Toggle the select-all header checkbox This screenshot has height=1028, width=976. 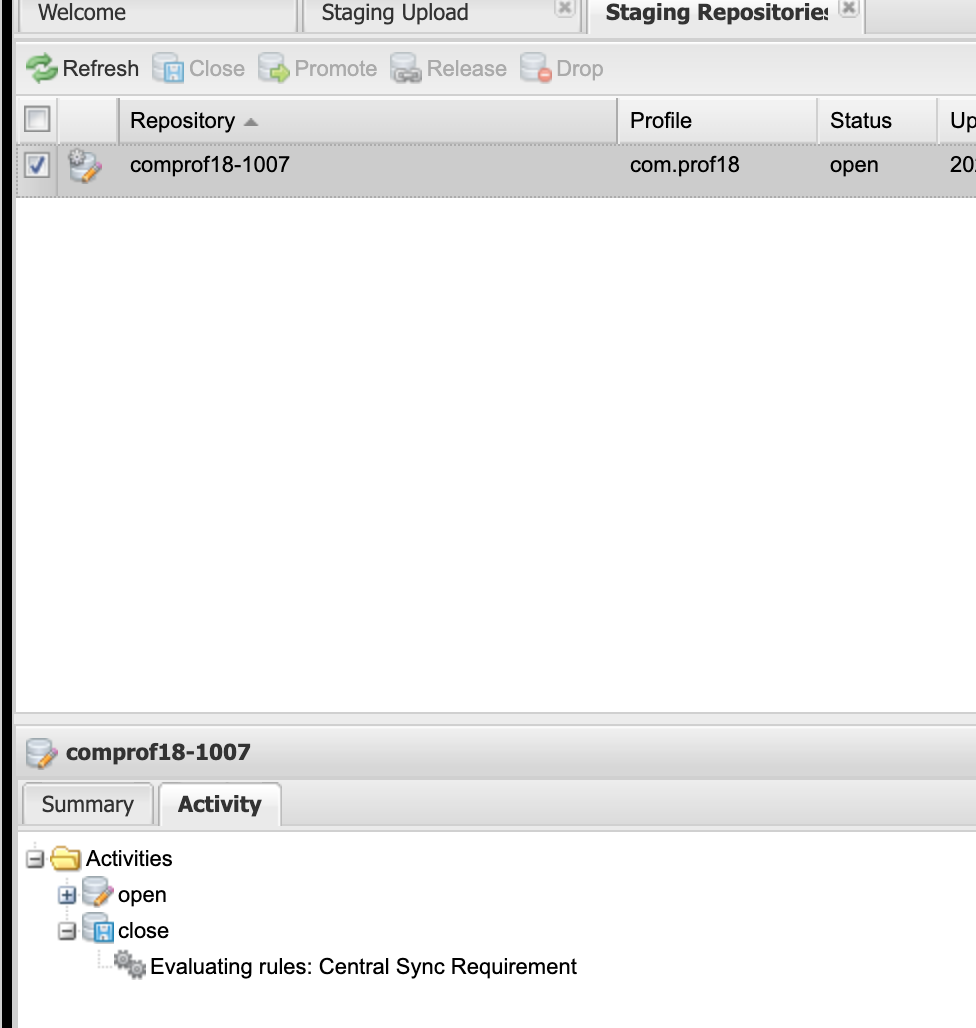(37, 119)
